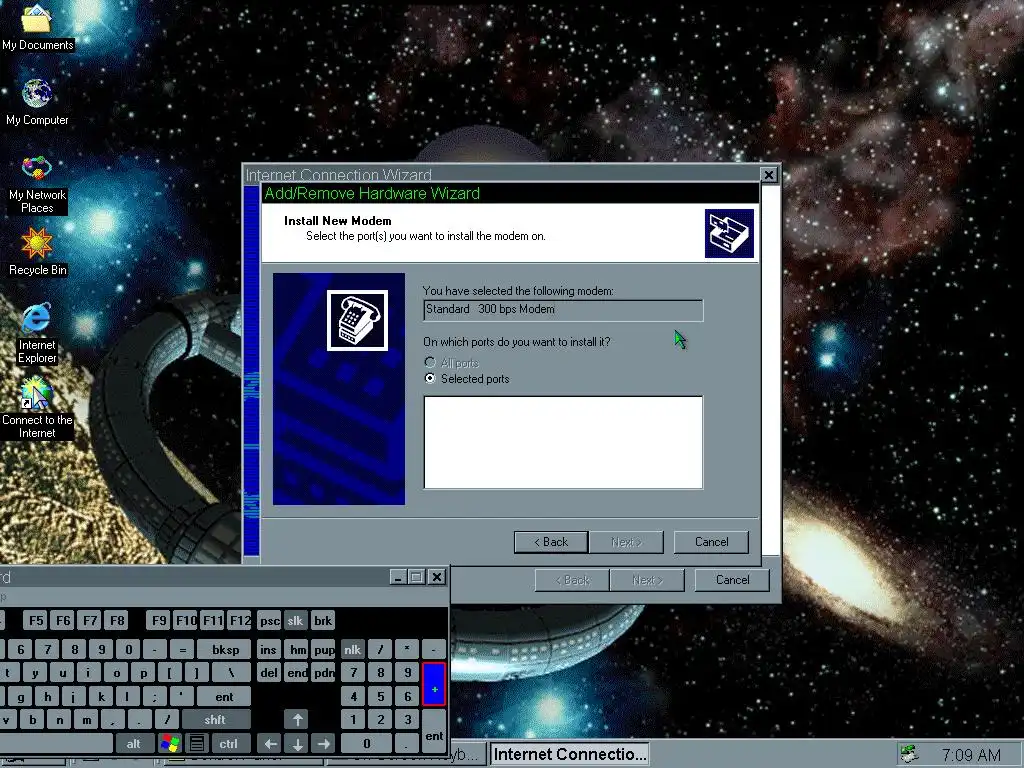The image size is (1024, 768).
Task: Click the semicolon key on on-screen keyboard
Action: coord(155,696)
